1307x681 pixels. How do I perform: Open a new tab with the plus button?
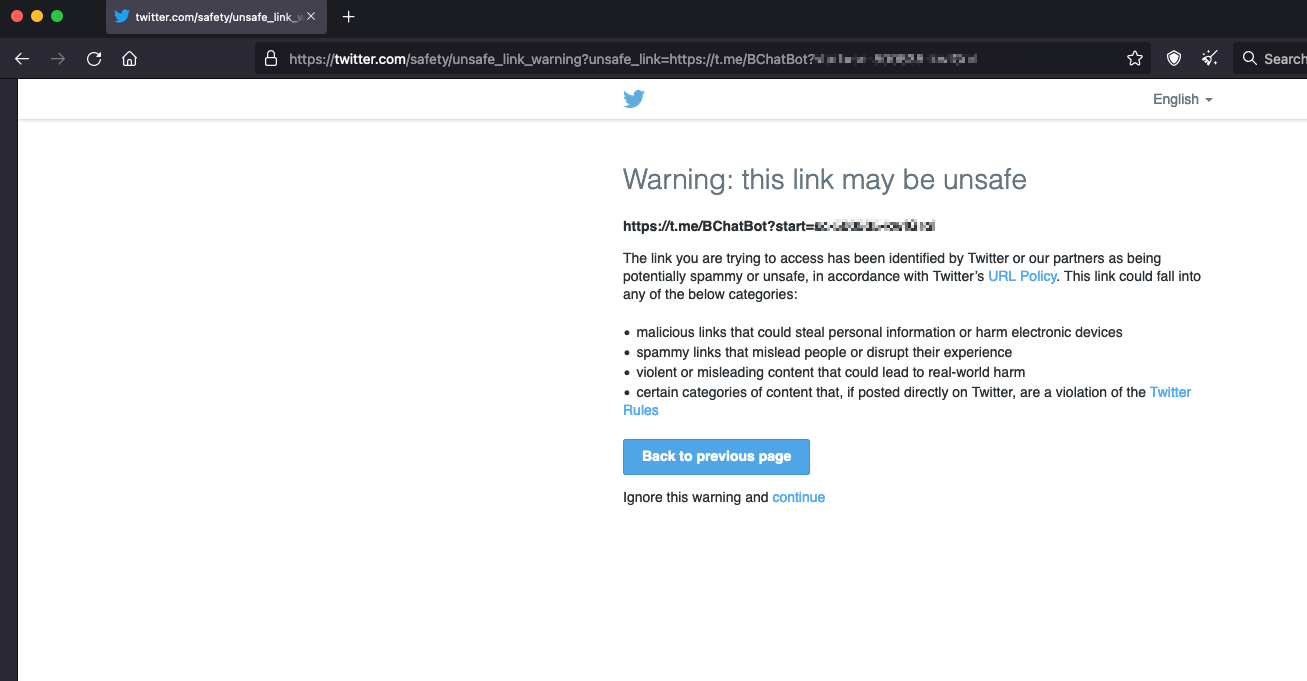pos(348,17)
